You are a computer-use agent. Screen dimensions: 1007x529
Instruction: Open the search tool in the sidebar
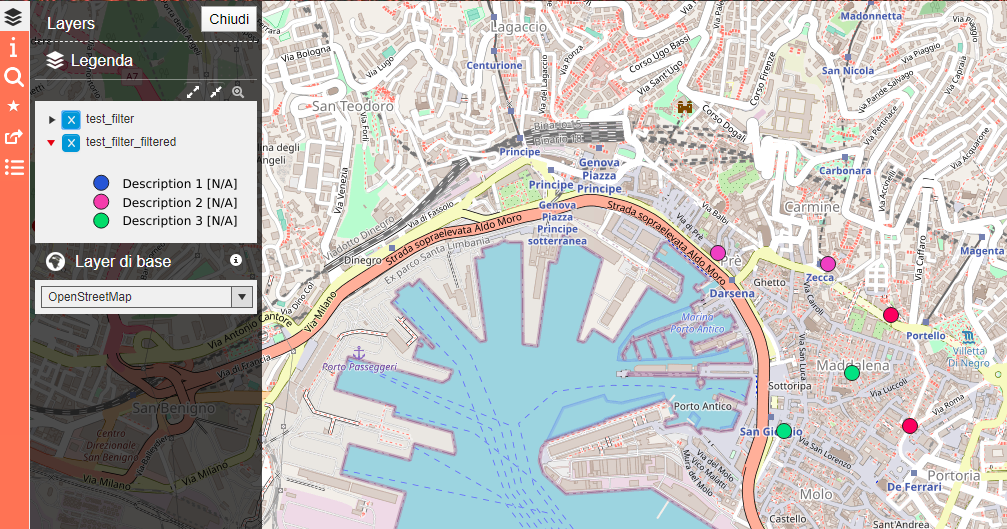coord(13,77)
